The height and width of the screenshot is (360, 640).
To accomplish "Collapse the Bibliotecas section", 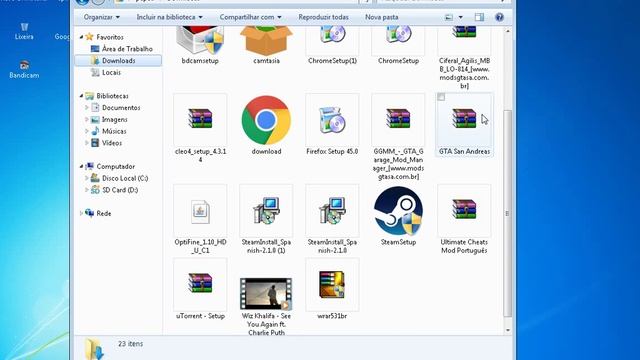I will tap(81, 96).
